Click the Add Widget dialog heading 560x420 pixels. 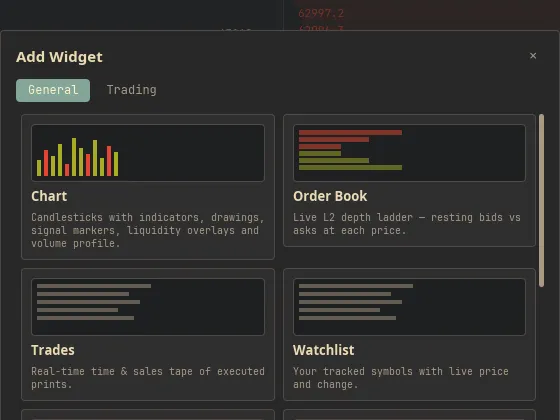point(59,57)
